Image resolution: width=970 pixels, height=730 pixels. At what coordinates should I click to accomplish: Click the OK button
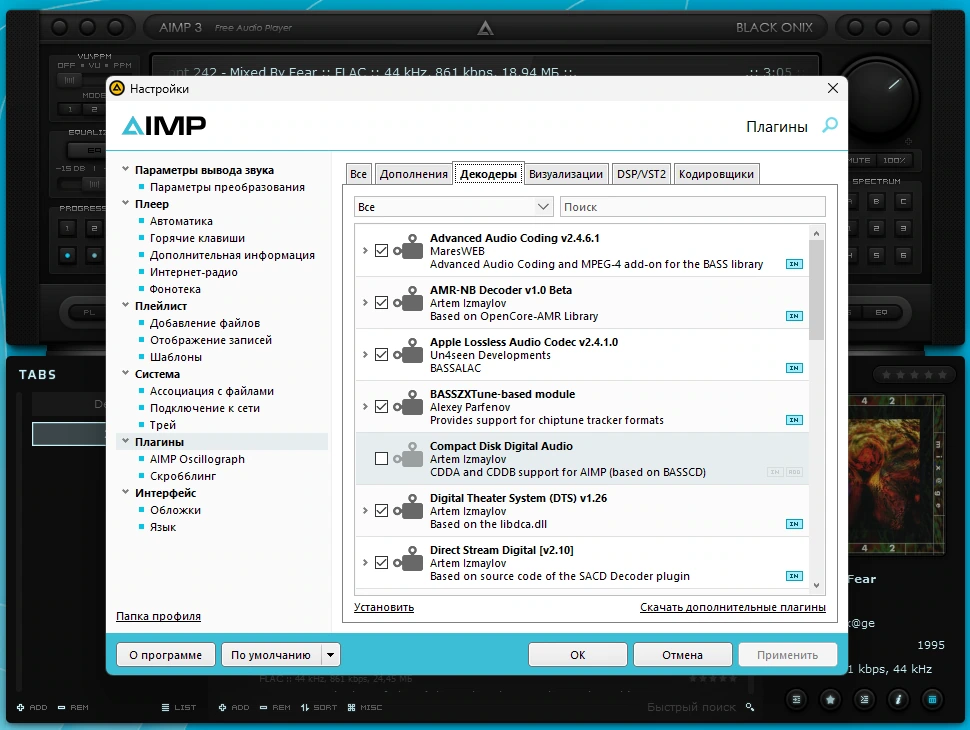click(x=577, y=655)
